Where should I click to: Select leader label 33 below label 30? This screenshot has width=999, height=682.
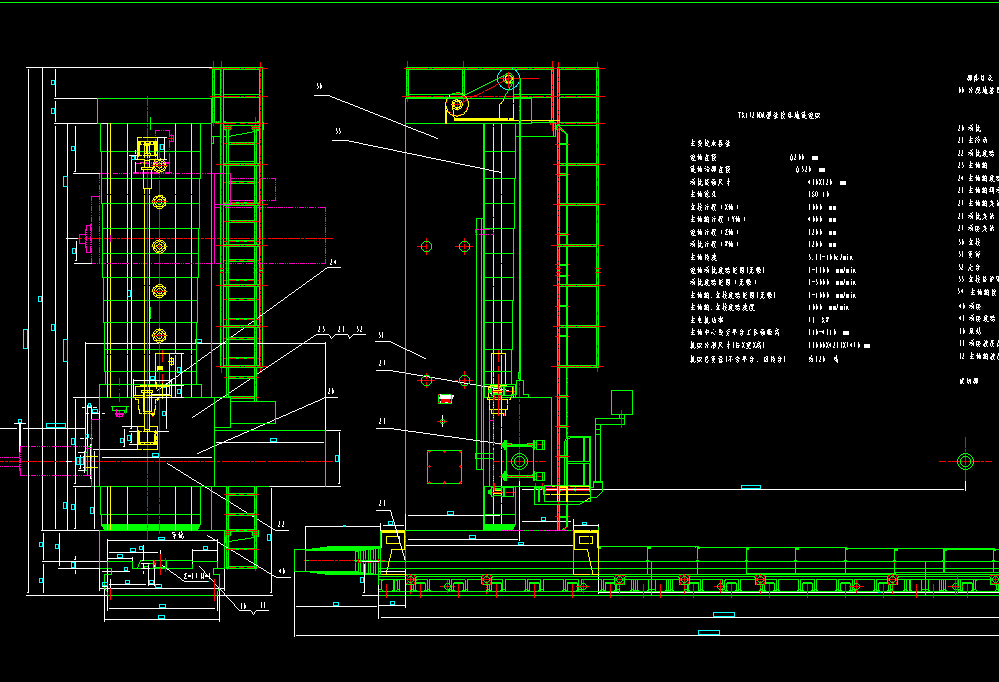(339, 131)
